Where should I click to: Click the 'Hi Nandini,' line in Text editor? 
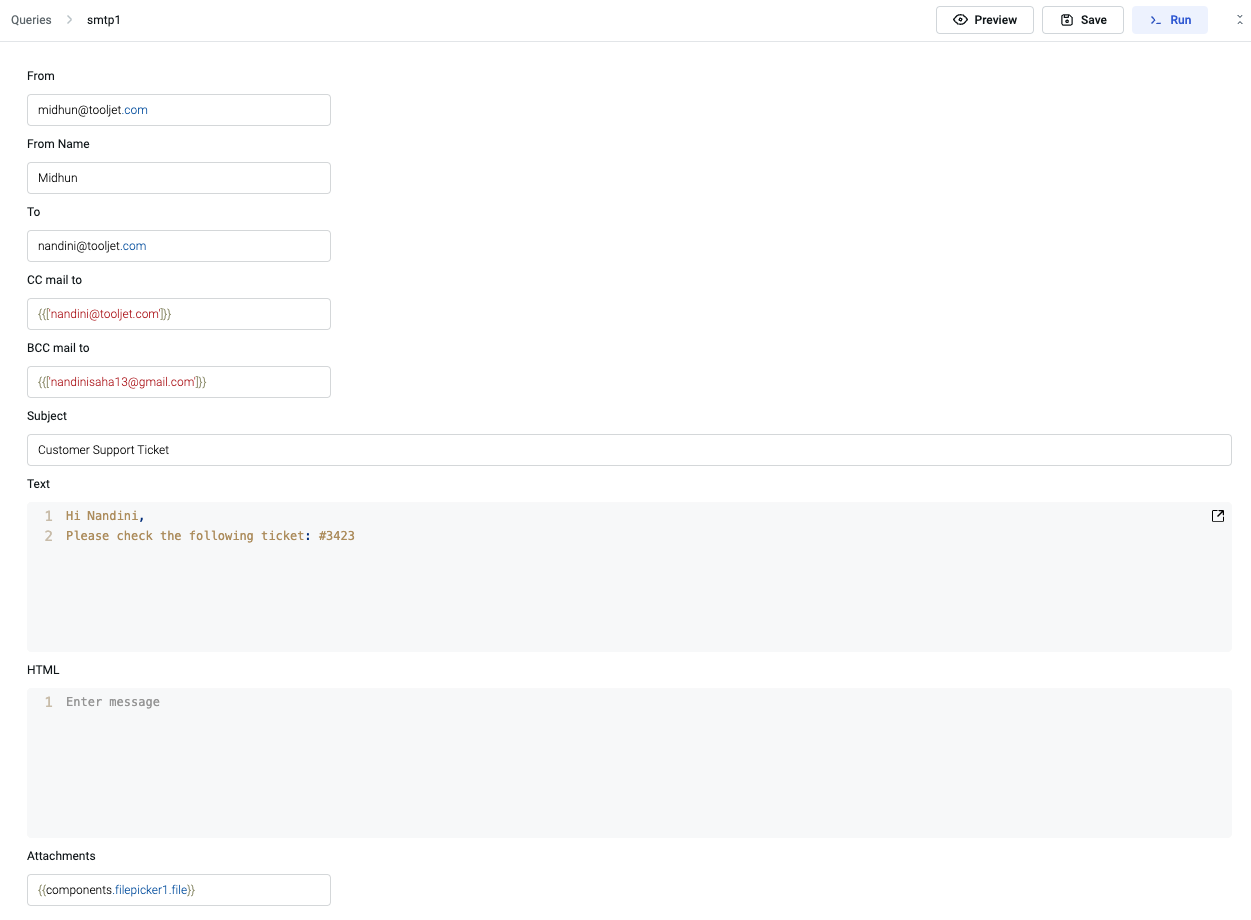(105, 516)
